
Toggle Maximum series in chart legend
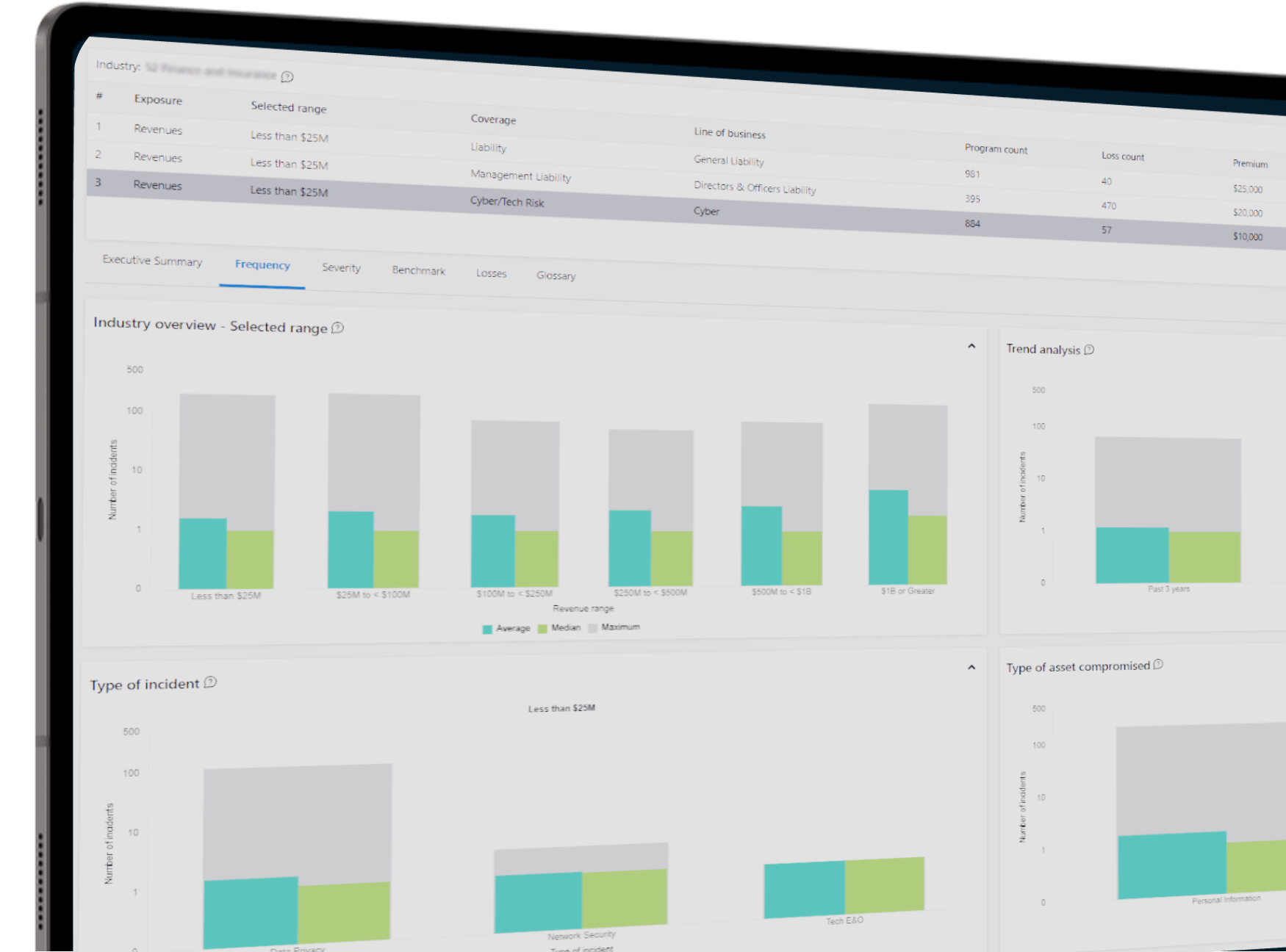614,627
